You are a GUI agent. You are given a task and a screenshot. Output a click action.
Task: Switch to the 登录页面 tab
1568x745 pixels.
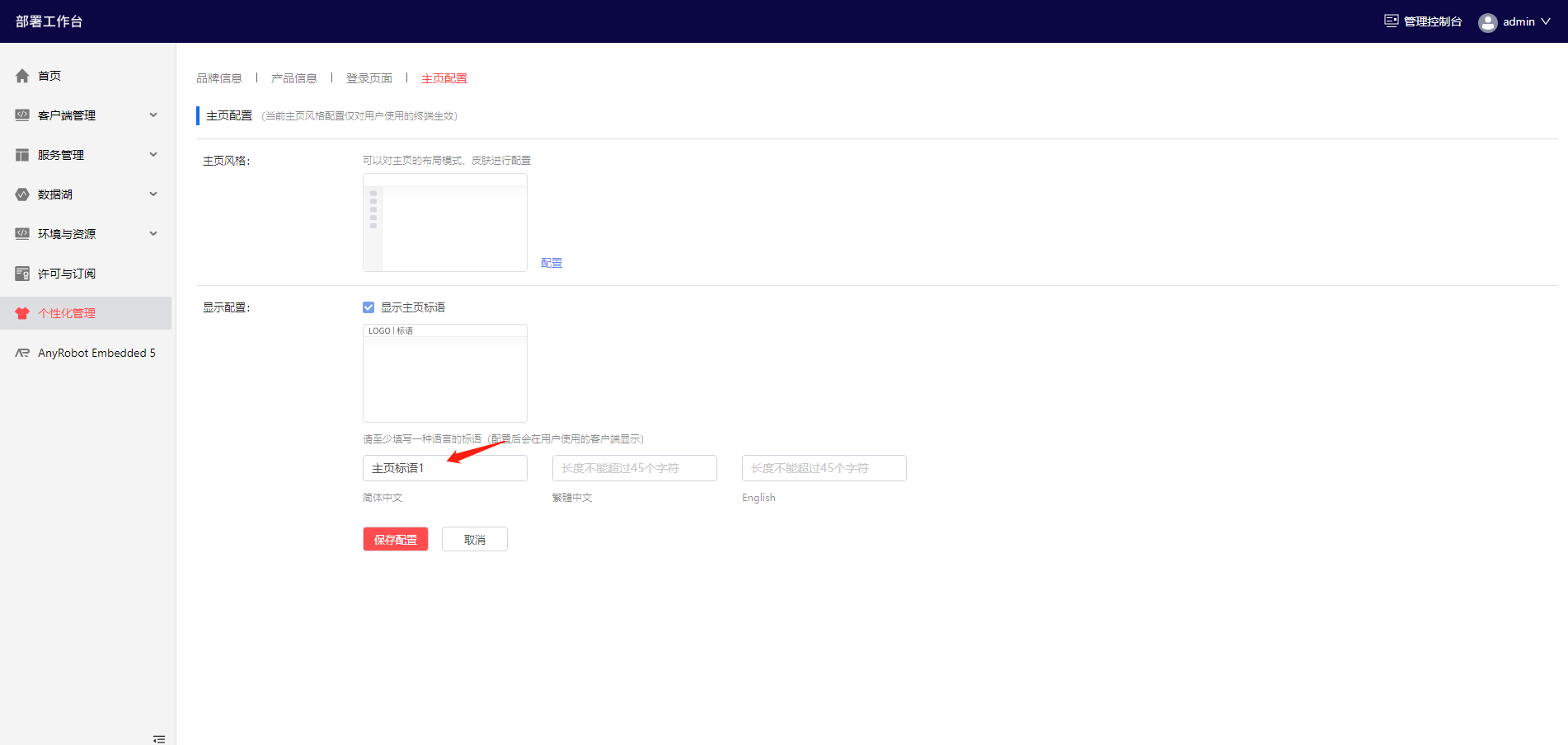pyautogui.click(x=369, y=78)
